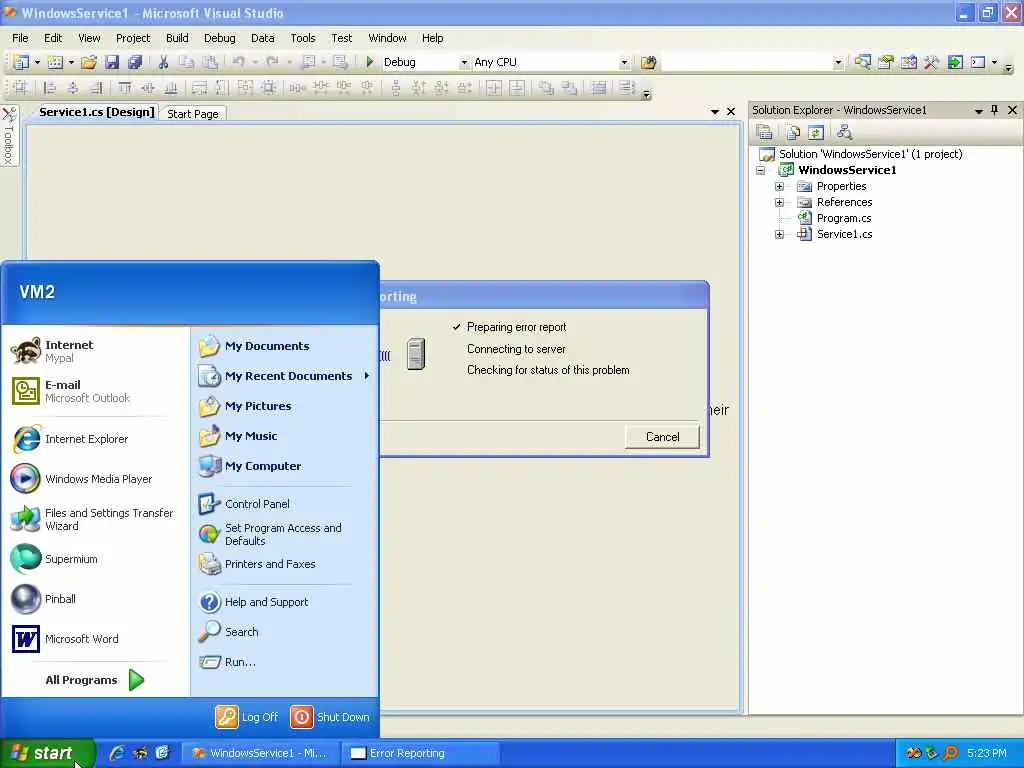Open the Build menu
The image size is (1024, 768).
point(177,38)
